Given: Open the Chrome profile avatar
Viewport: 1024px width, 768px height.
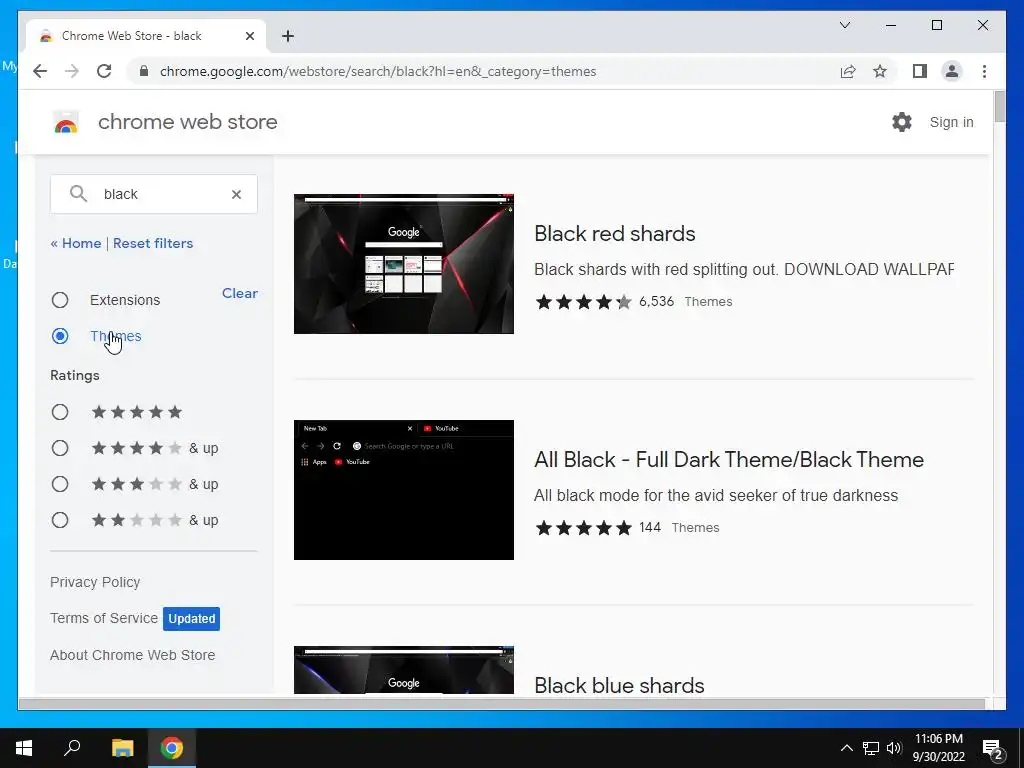Looking at the screenshot, I should [x=952, y=71].
